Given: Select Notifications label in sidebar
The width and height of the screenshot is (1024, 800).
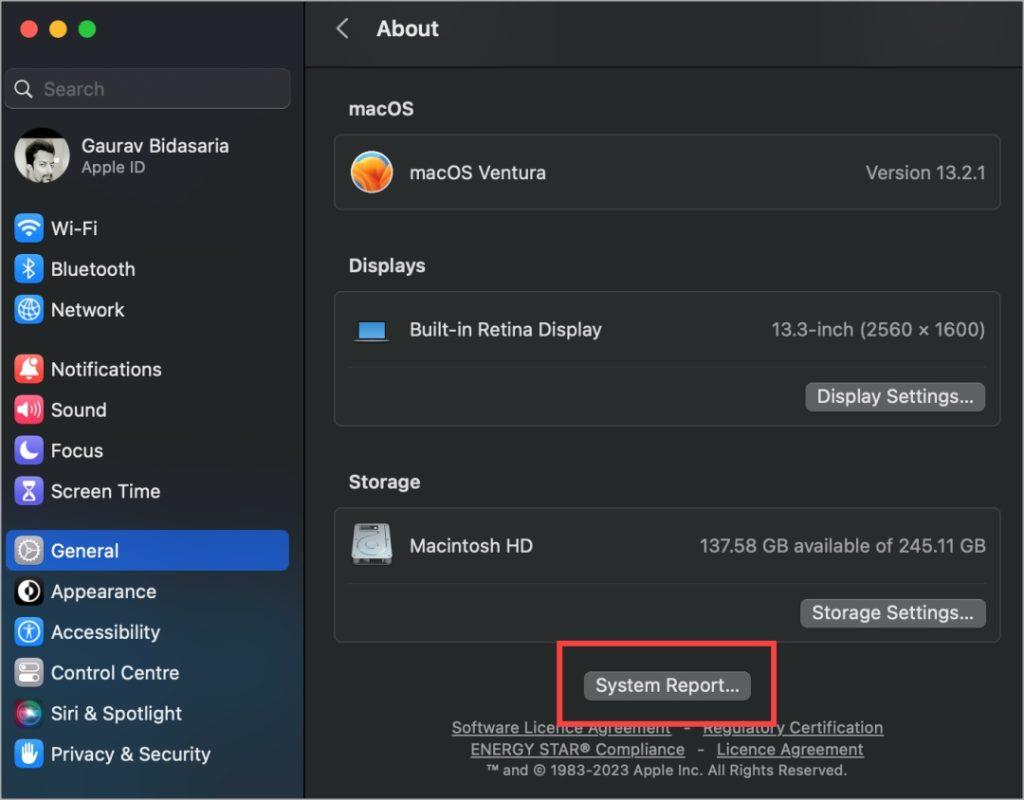Looking at the screenshot, I should point(106,369).
